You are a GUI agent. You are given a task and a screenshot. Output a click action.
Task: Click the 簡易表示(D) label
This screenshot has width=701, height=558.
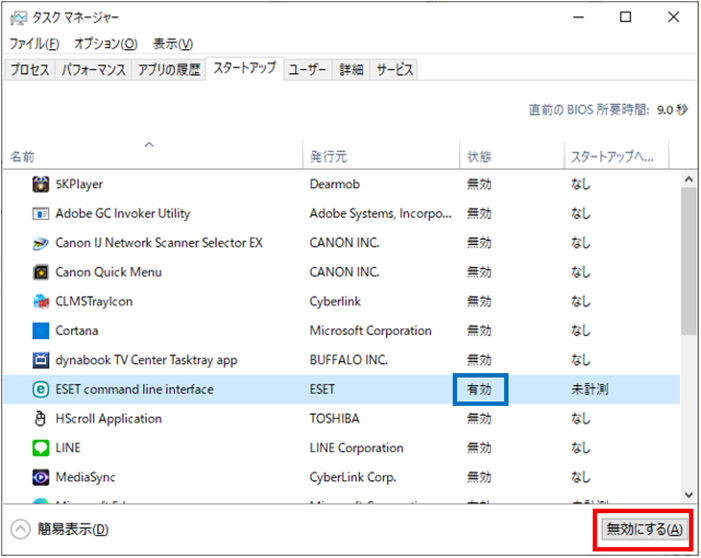coord(73,529)
